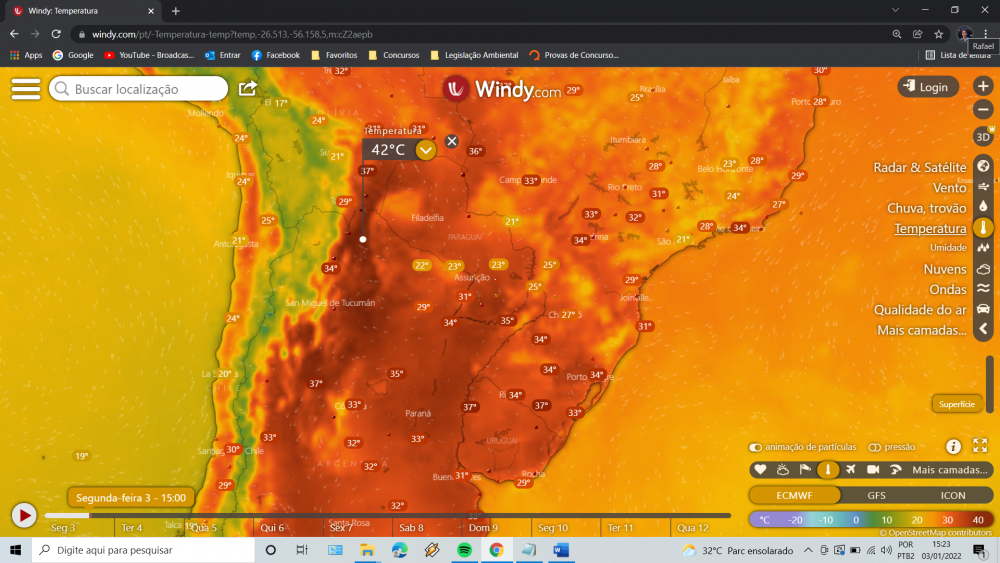This screenshot has height=563, width=1000.
Task: Click the browser address bar
Action: tap(478, 34)
